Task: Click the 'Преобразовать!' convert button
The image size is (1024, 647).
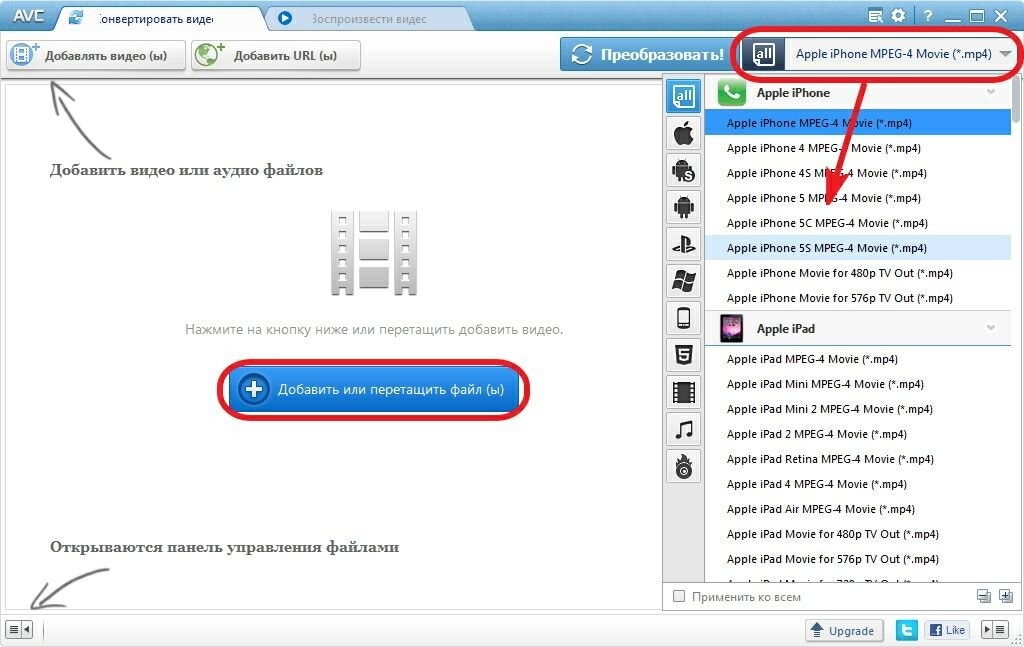Action: click(x=646, y=54)
